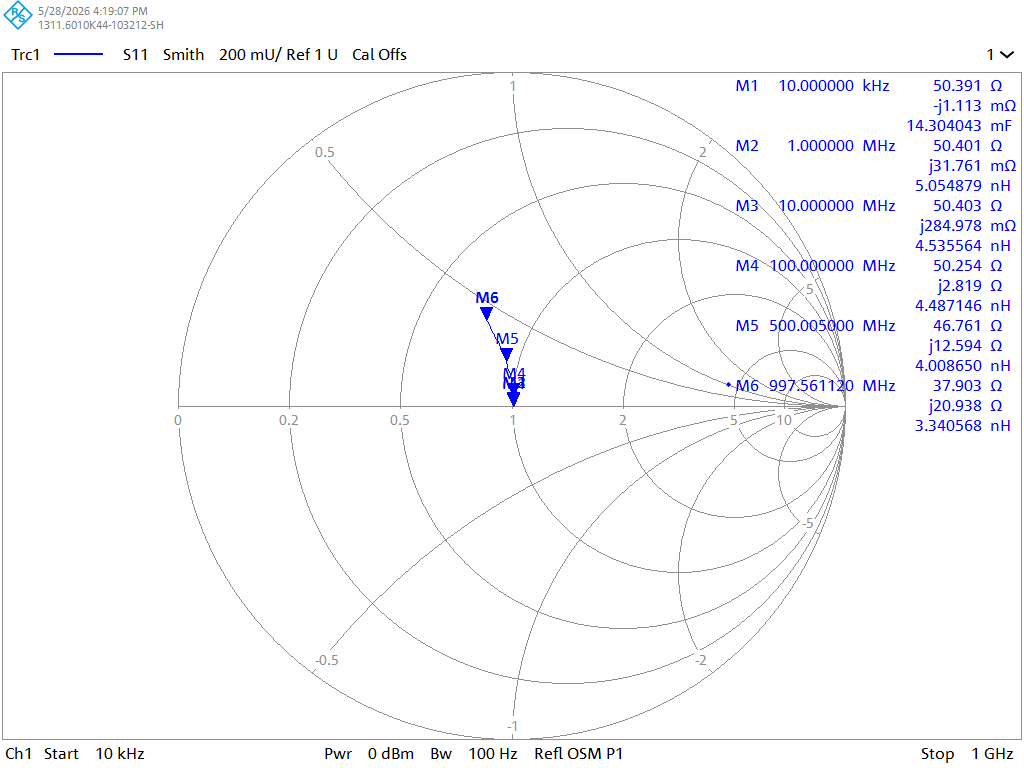Click the 14.304043 mF capacitance value
This screenshot has height=768, width=1024.
click(959, 126)
